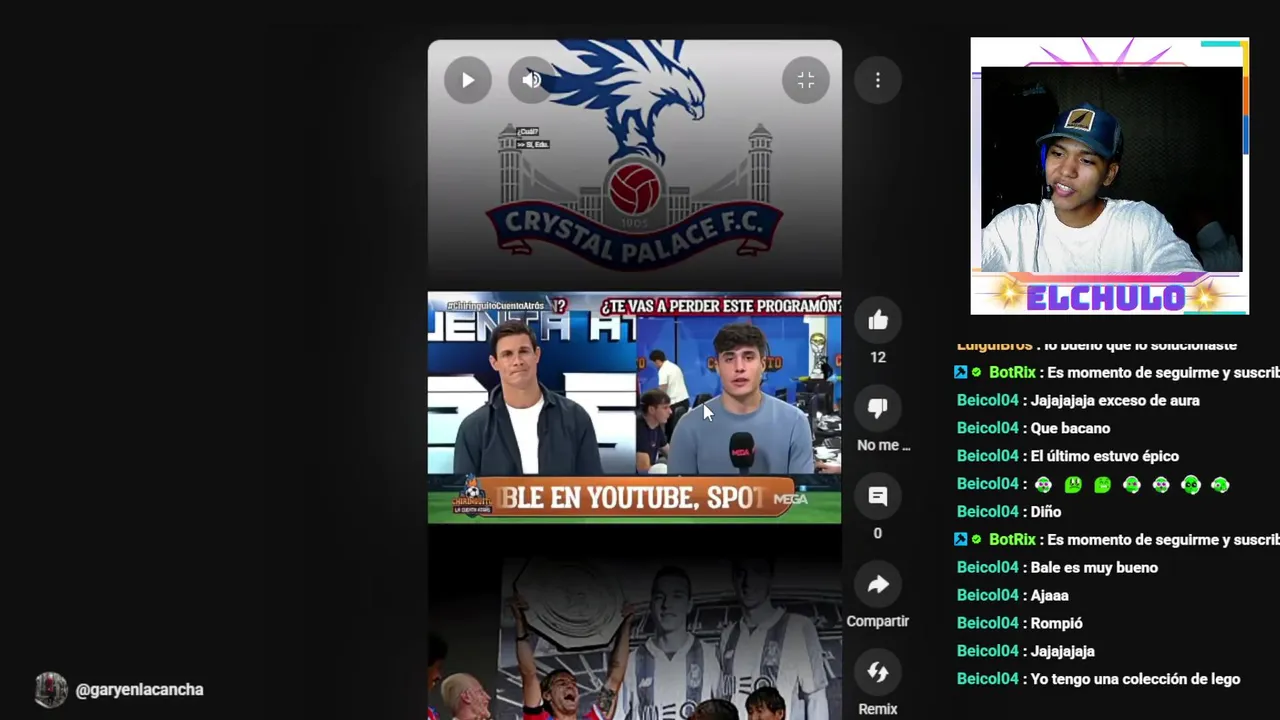Click the 'Que bacano' chat message
This screenshot has height=720, width=1280.
(x=1034, y=428)
